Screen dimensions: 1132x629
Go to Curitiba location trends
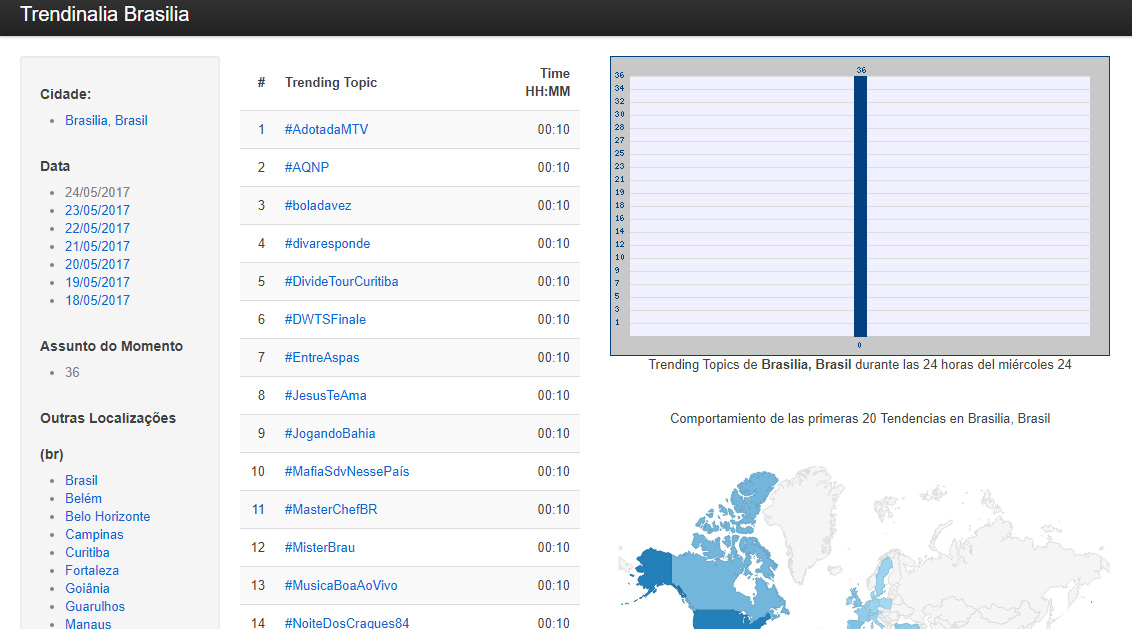(x=87, y=553)
